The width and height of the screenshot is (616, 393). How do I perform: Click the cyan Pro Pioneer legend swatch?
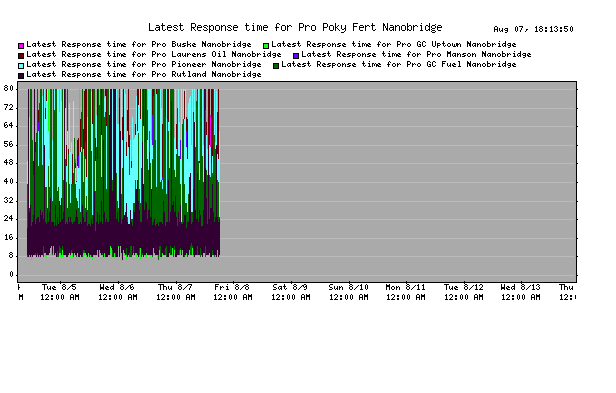point(21,66)
